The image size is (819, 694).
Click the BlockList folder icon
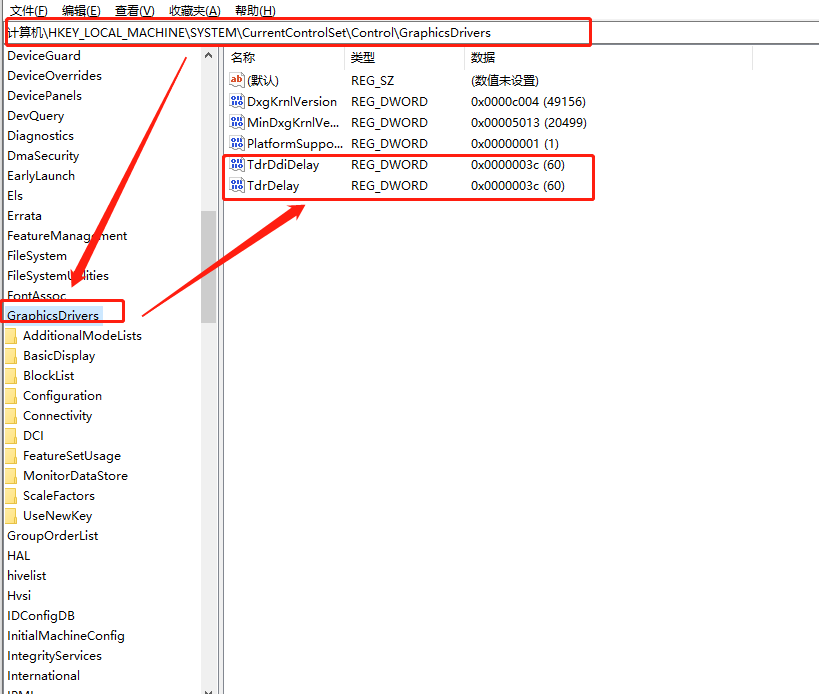pyautogui.click(x=11, y=375)
